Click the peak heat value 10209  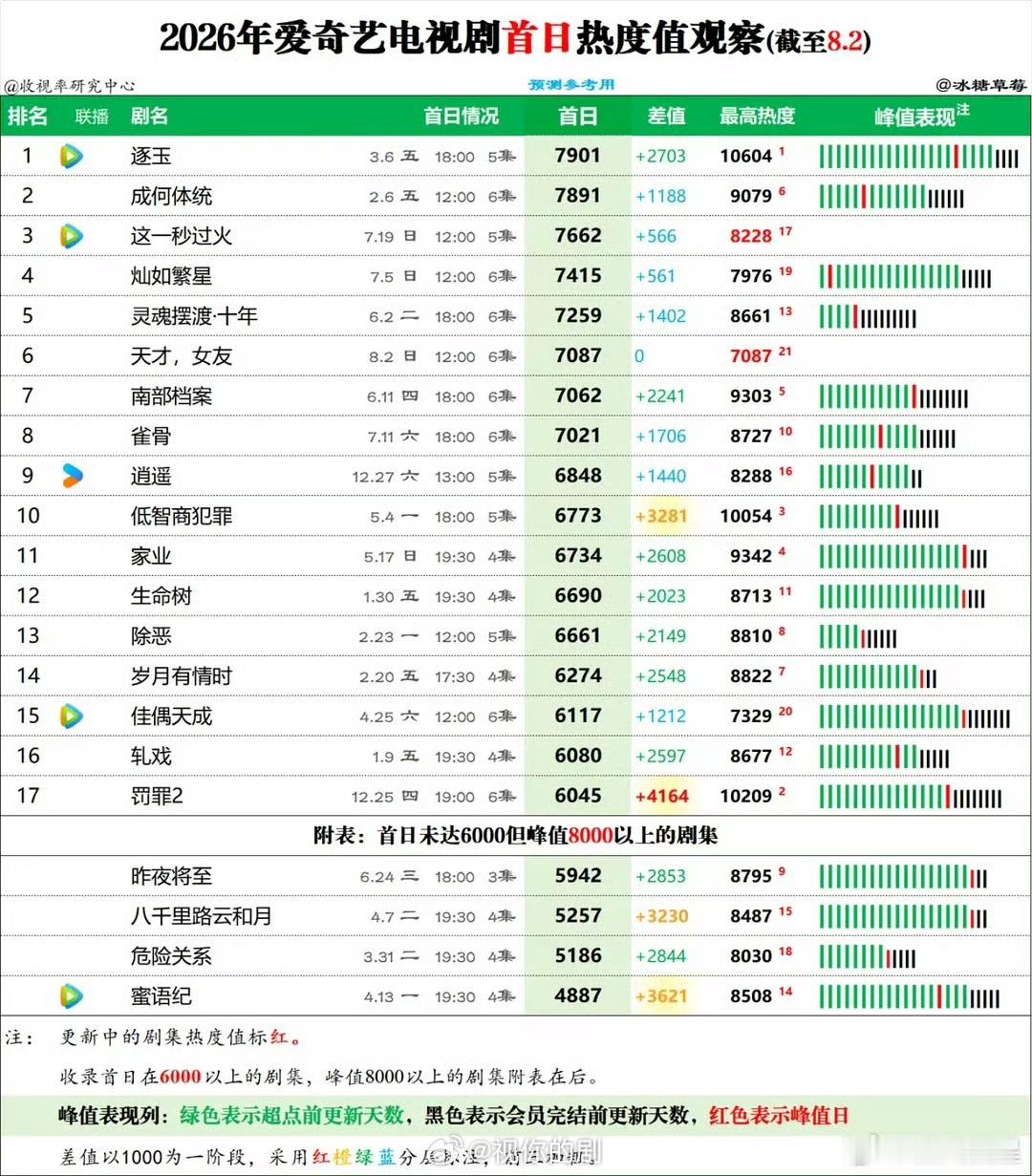click(745, 797)
